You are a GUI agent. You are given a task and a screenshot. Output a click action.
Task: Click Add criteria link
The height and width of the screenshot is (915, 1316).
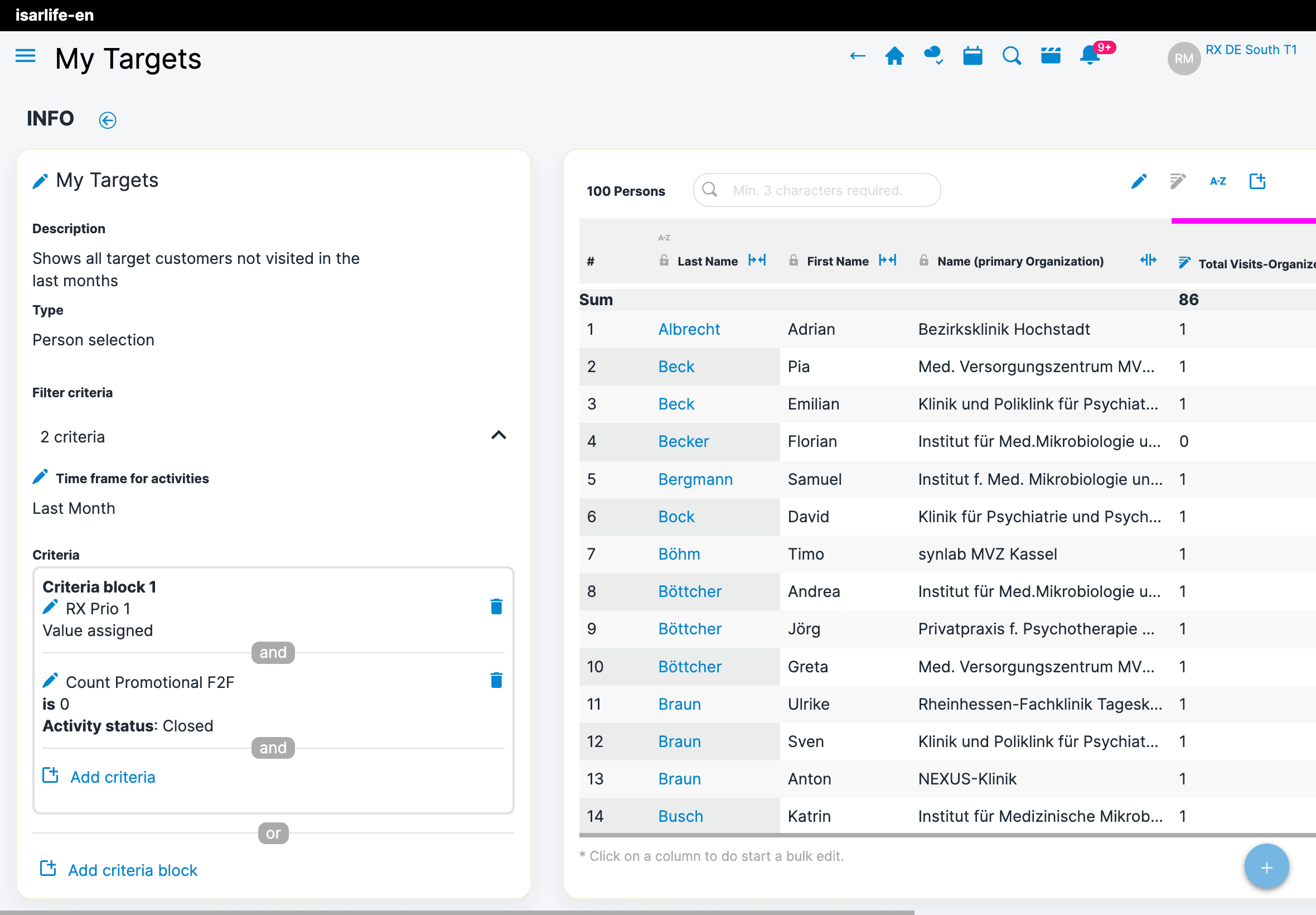(112, 777)
